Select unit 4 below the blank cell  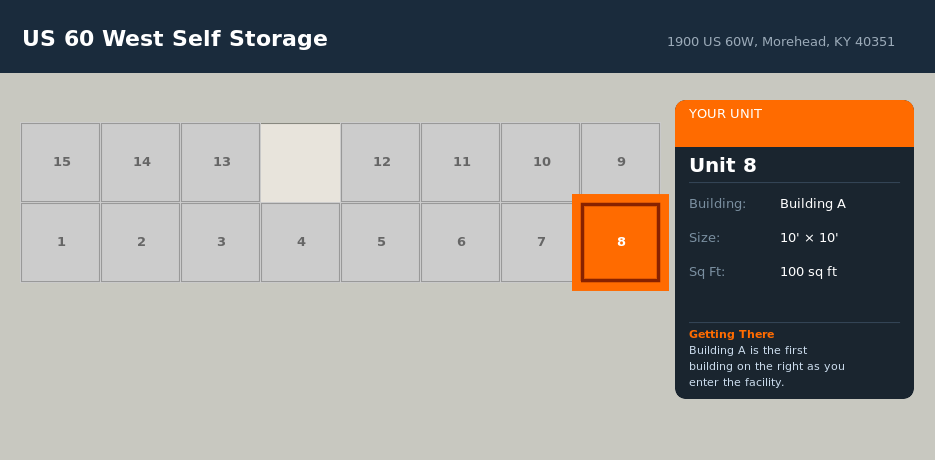point(300,242)
